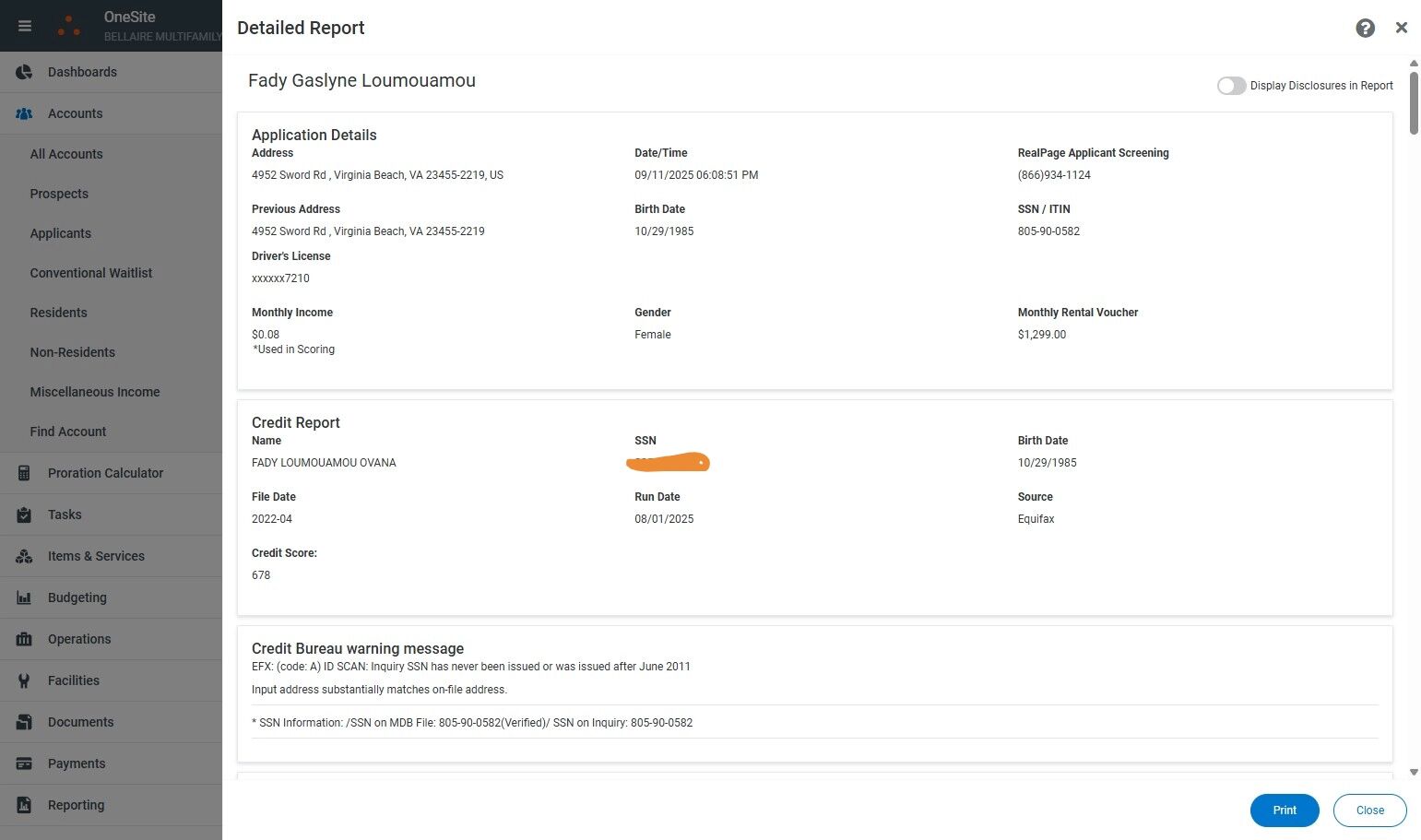The height and width of the screenshot is (840, 1421).
Task: Select Applicants in the sidebar
Action: point(61,233)
